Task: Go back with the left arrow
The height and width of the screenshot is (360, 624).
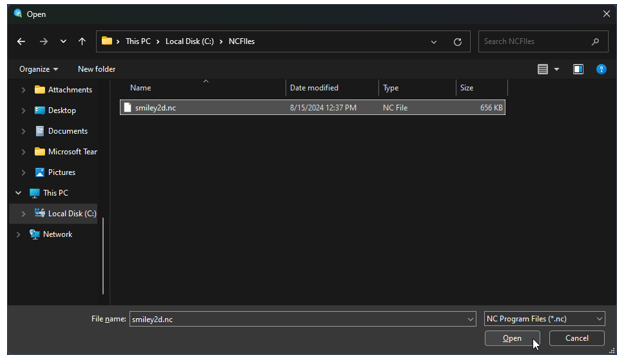Action: 21,41
